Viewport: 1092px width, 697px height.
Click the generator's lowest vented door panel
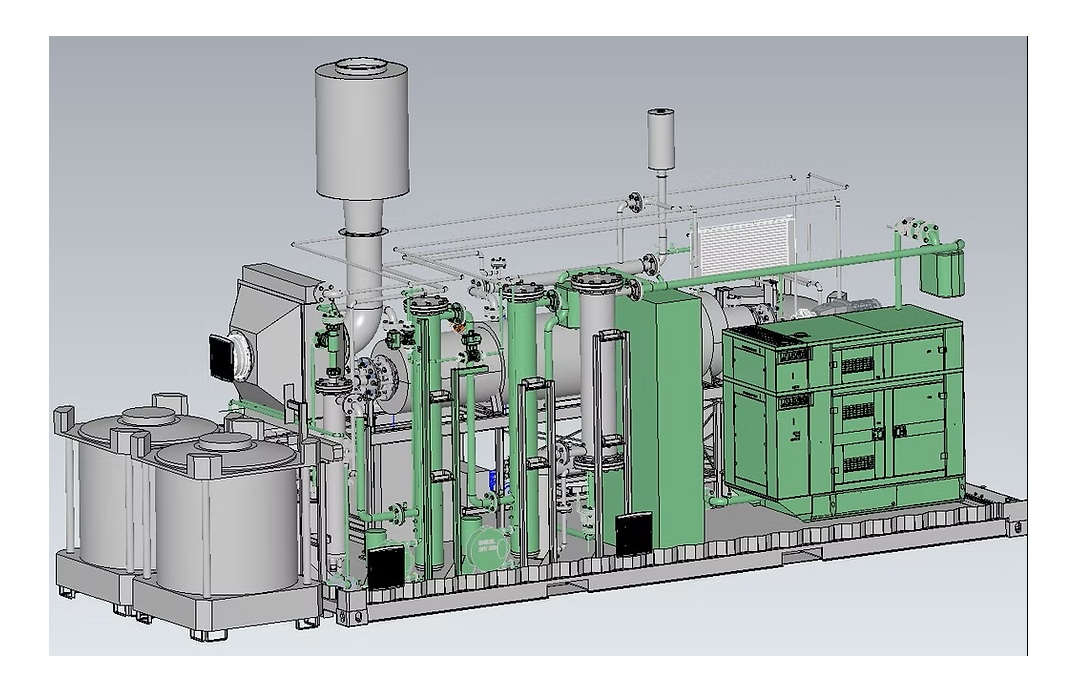tap(858, 463)
